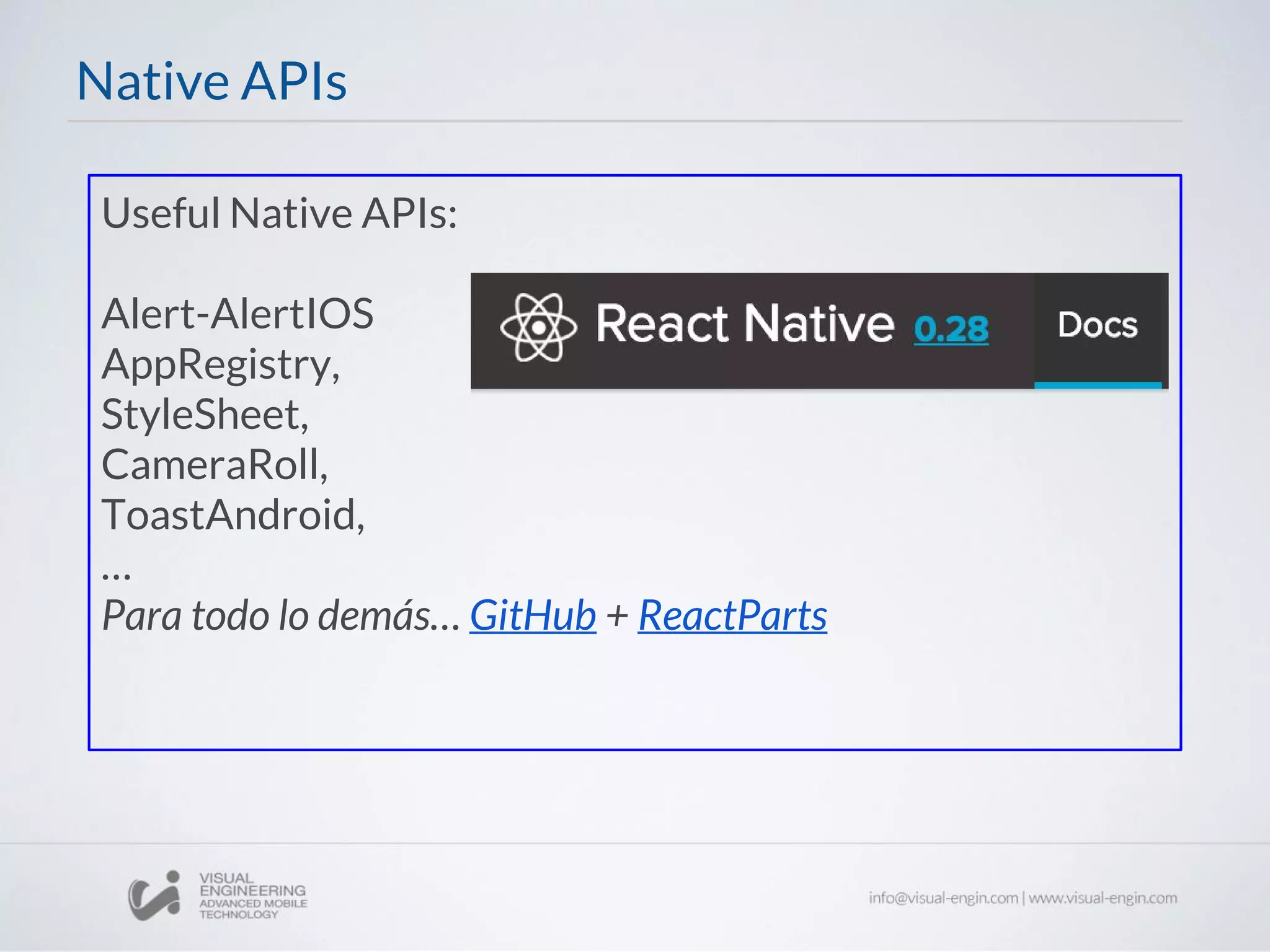1270x952 pixels.
Task: Click the info@visual-engin.com email text
Action: [x=943, y=897]
